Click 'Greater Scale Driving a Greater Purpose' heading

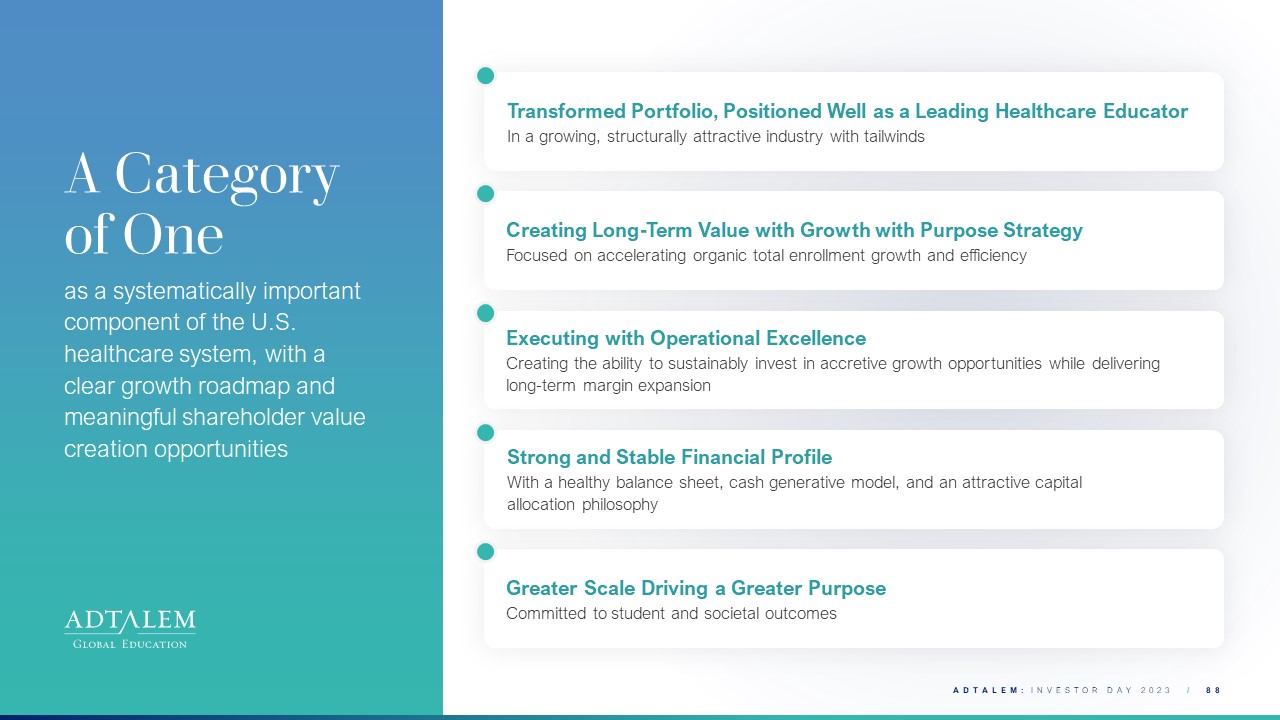point(696,588)
